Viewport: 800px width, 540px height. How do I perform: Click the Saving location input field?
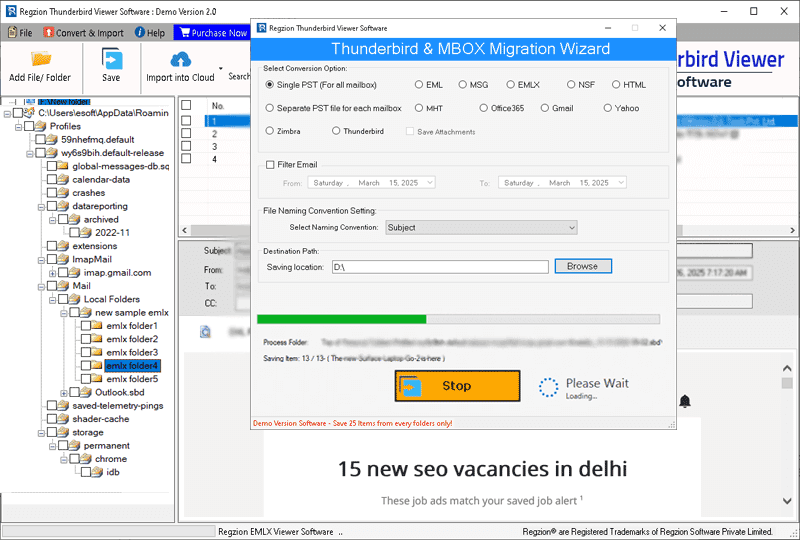(x=440, y=267)
